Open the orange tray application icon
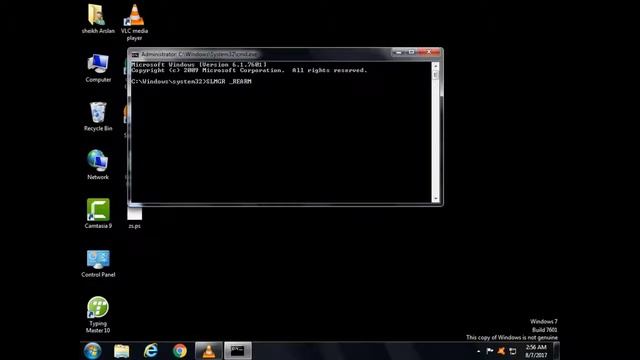The width and height of the screenshot is (640, 360). point(501,351)
